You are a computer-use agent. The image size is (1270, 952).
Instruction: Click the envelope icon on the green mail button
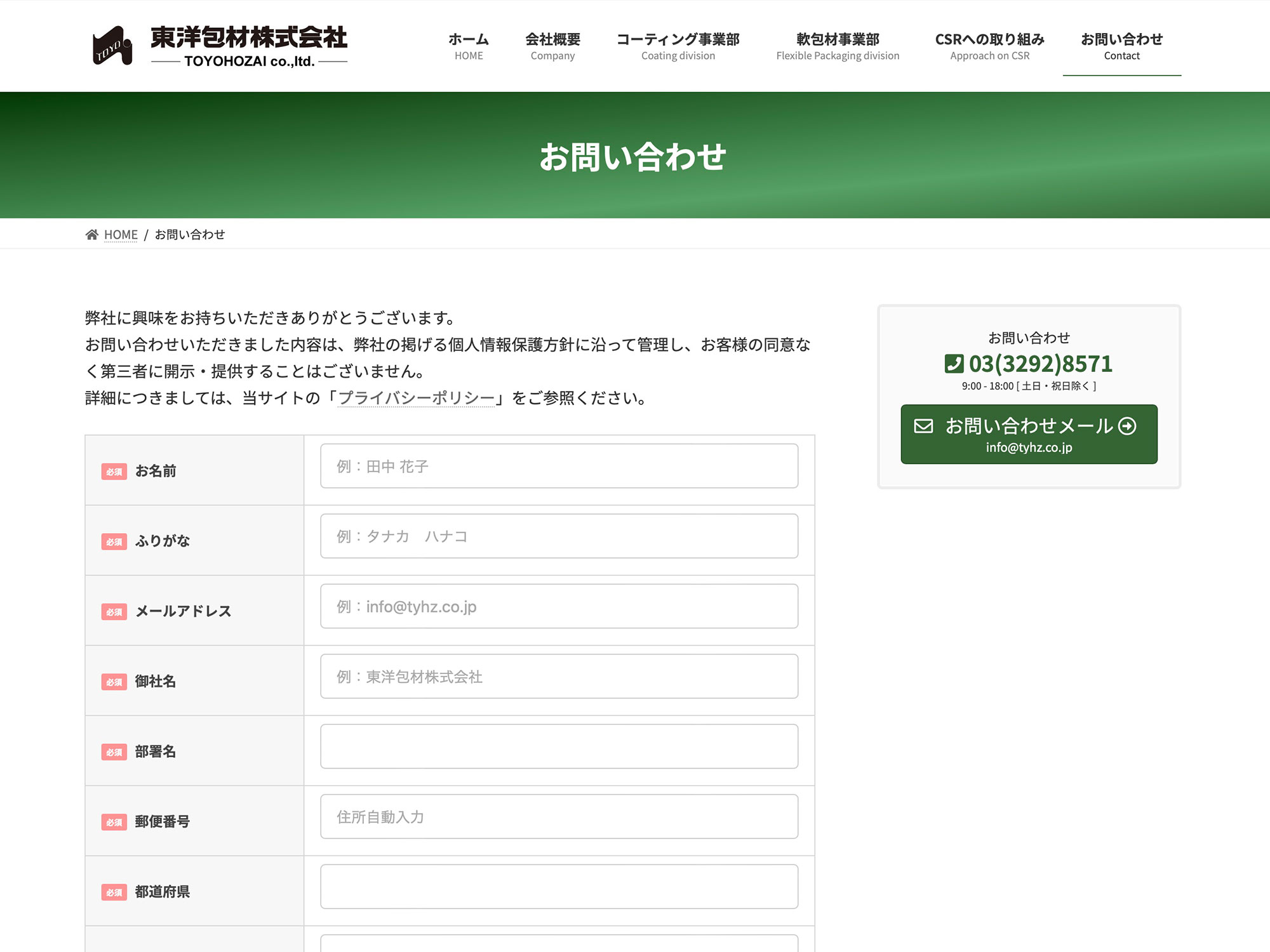(922, 427)
